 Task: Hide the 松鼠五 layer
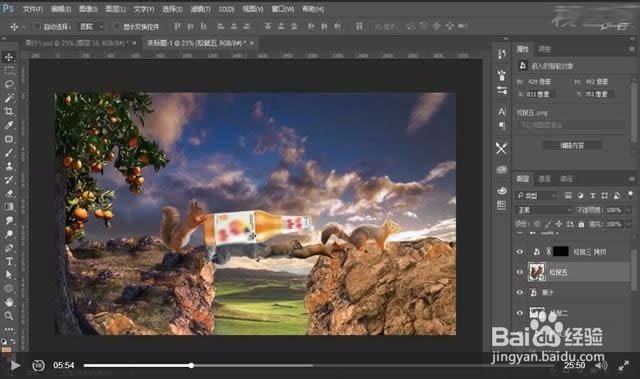[x=520, y=272]
